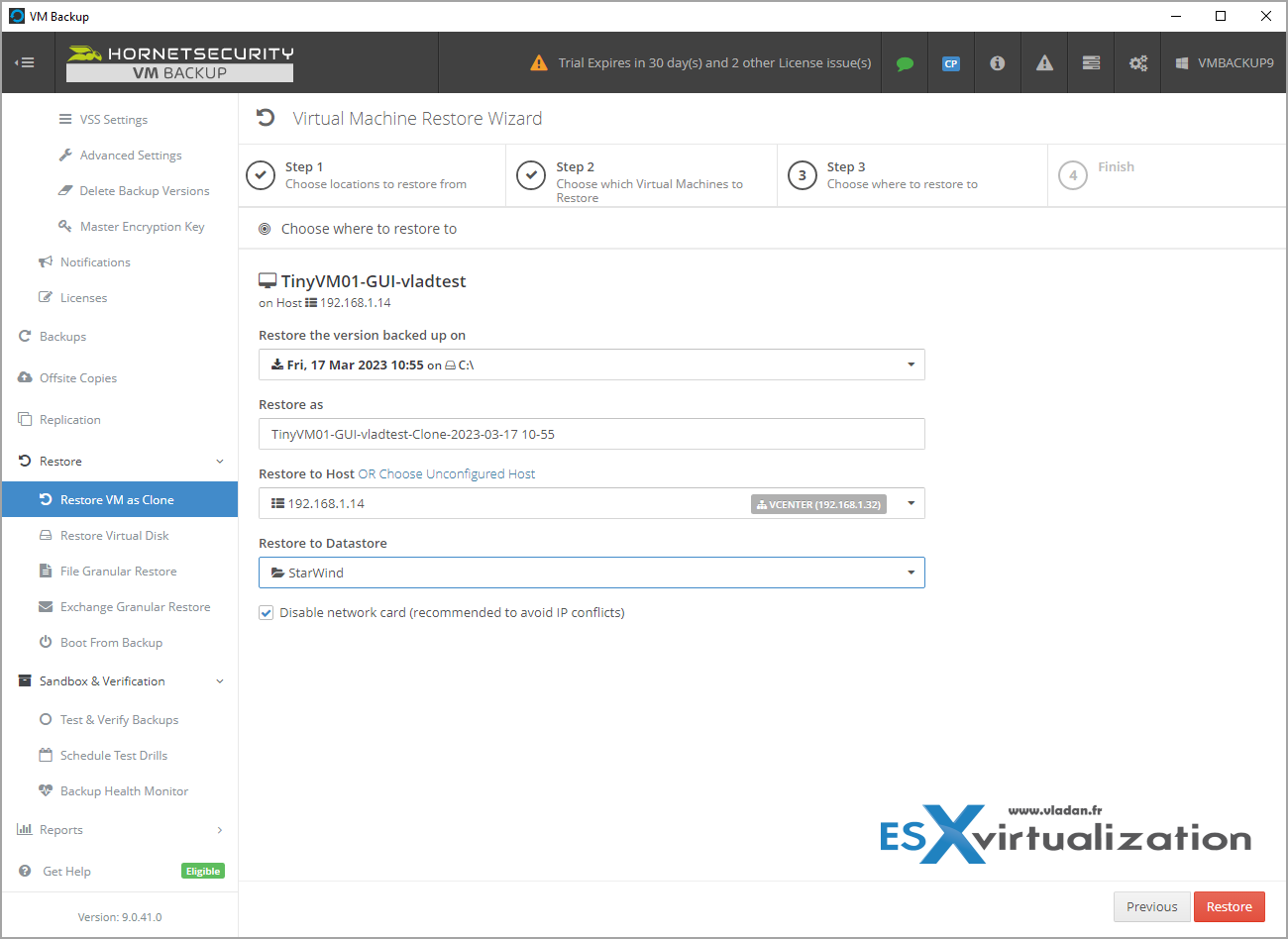This screenshot has width=1288, height=939.
Task: Collapse the Sandbox & Verification chevron
Action: pyautogui.click(x=220, y=681)
